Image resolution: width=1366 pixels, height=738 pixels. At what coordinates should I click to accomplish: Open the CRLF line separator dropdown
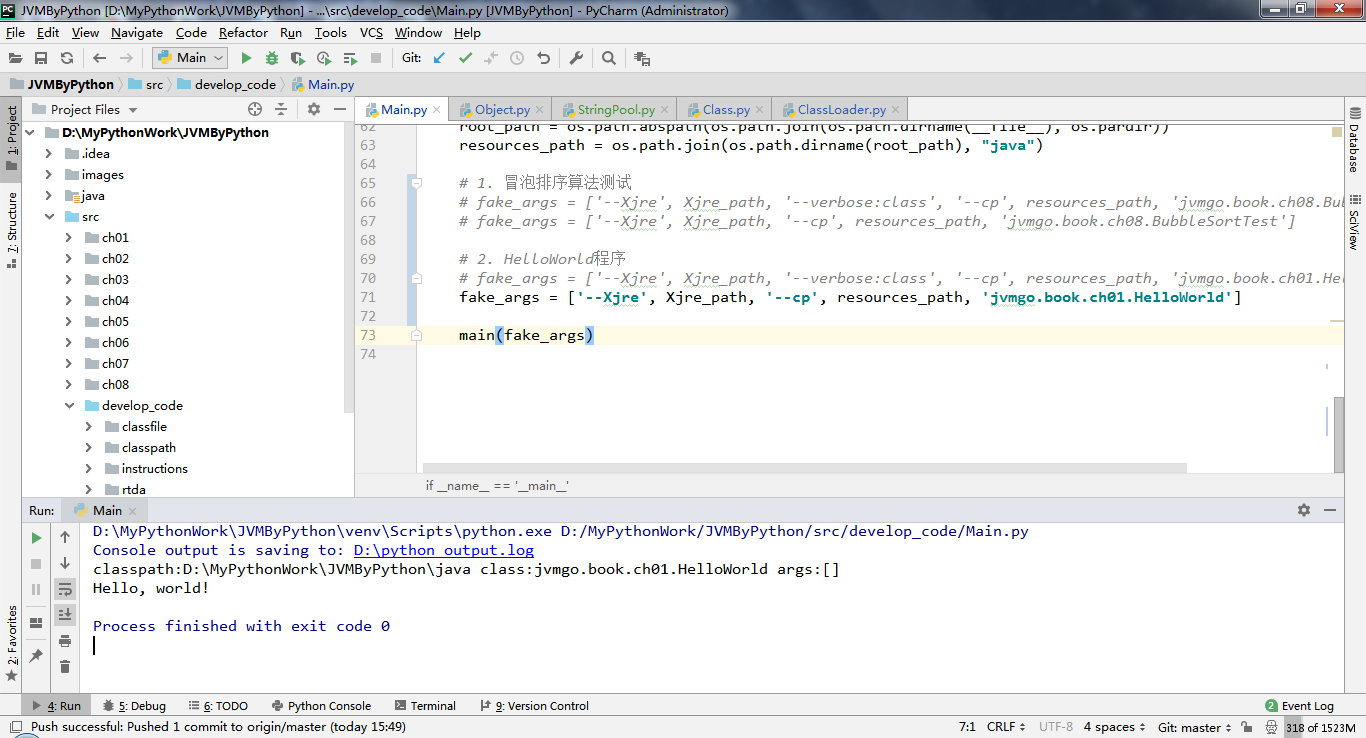1007,727
